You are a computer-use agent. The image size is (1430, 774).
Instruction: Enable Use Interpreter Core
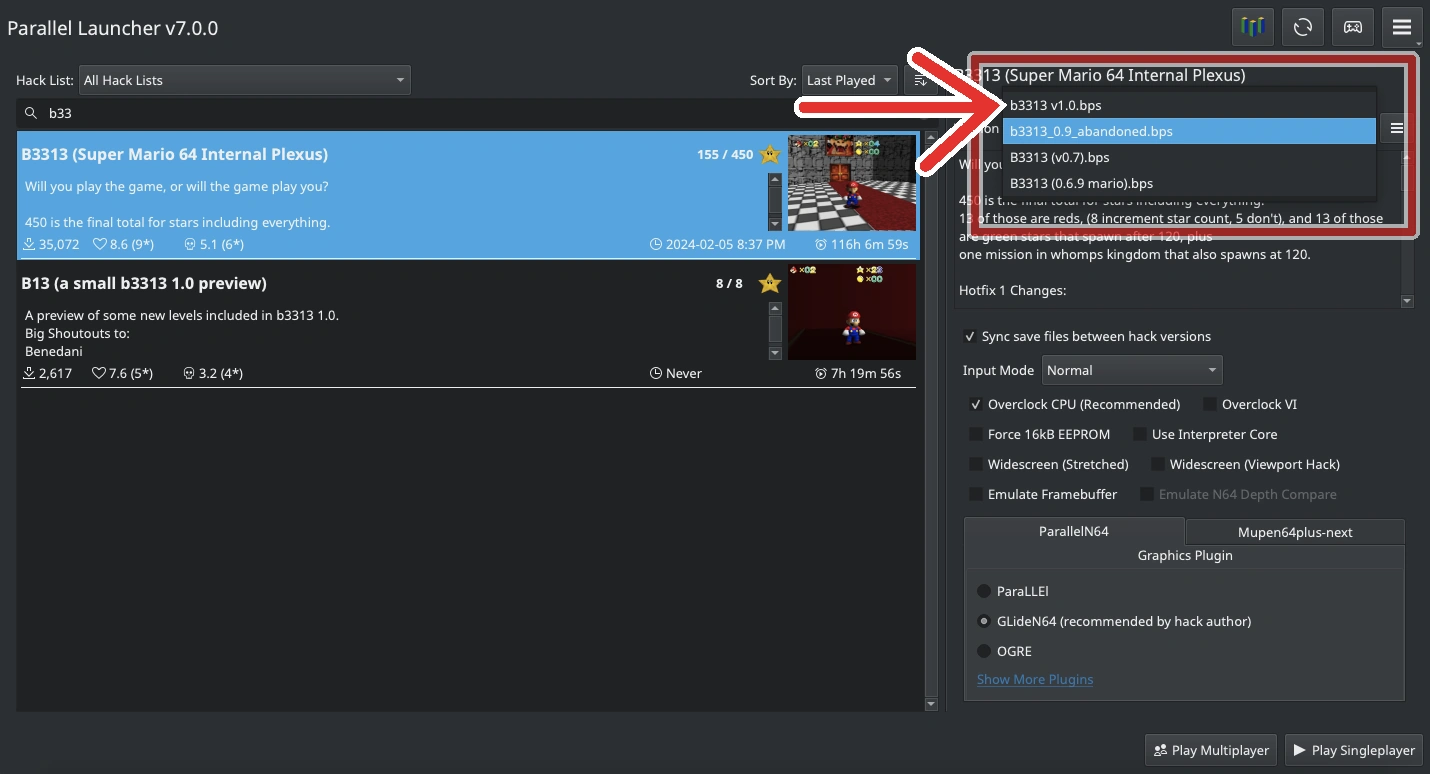click(x=1140, y=434)
